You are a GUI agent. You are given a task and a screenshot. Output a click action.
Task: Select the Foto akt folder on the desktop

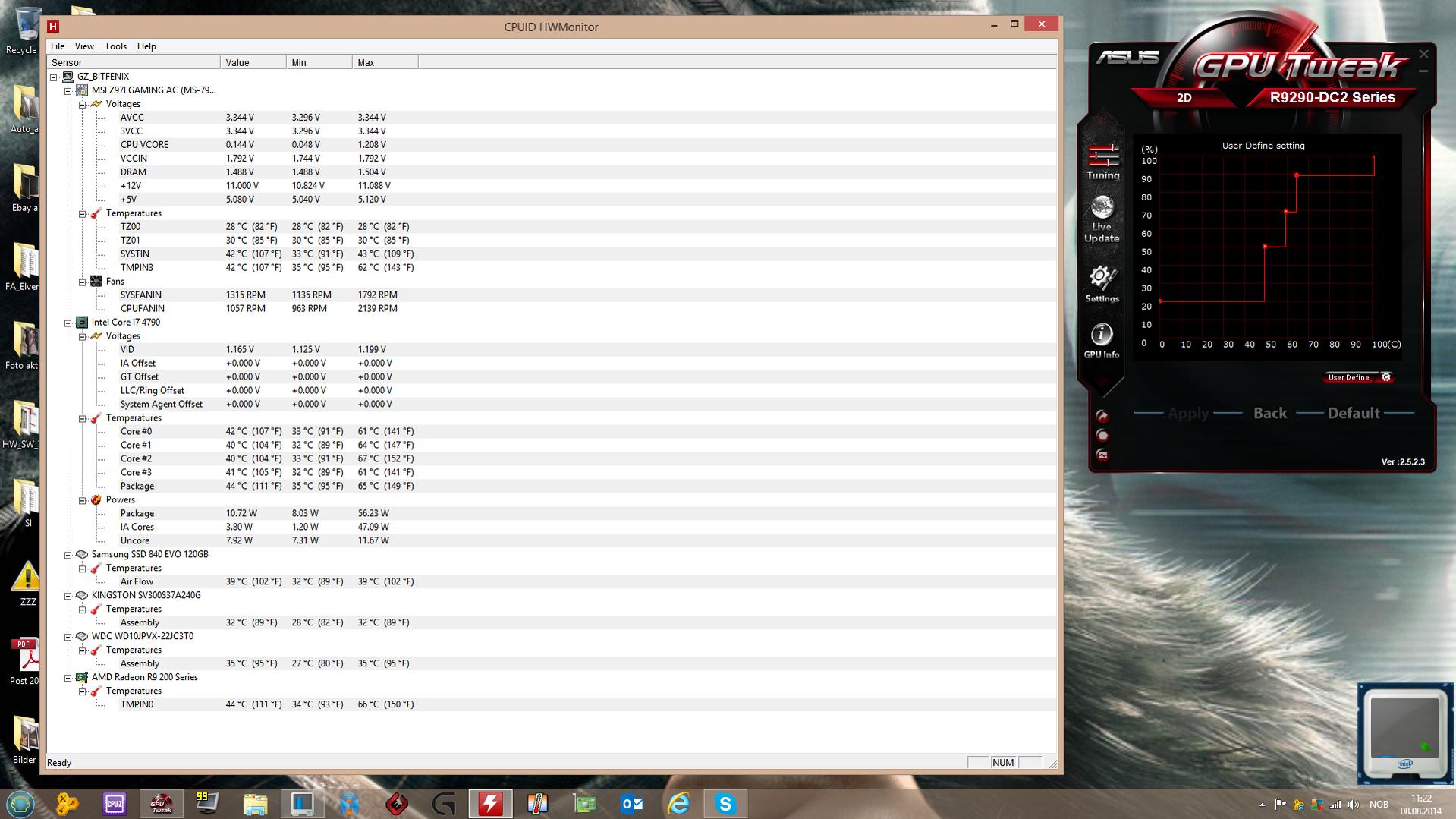tap(24, 346)
